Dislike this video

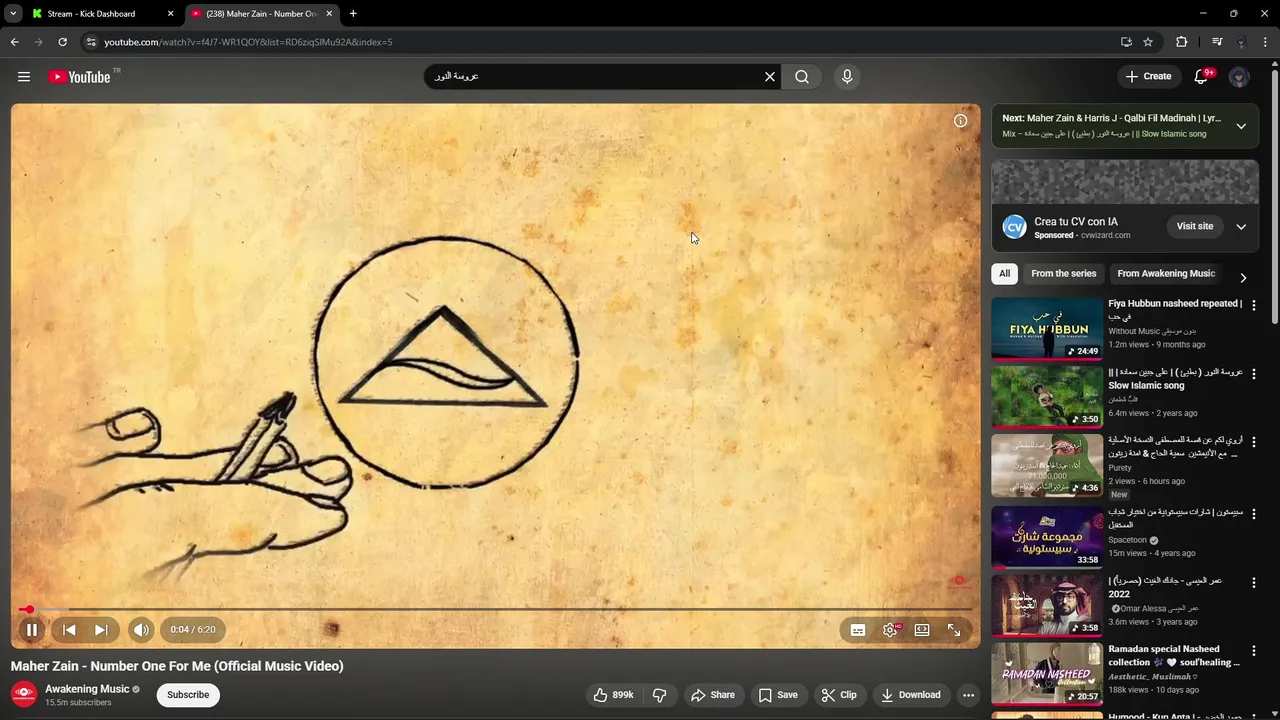tap(660, 695)
